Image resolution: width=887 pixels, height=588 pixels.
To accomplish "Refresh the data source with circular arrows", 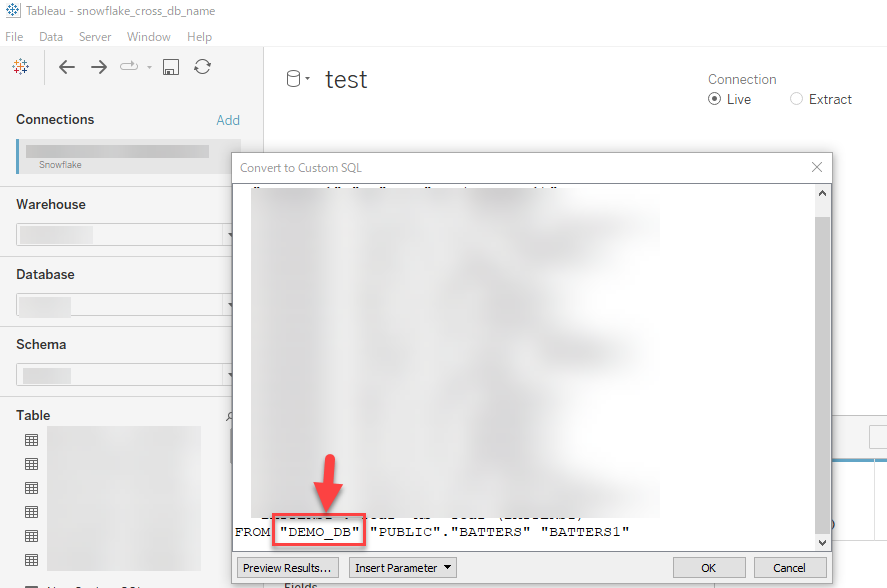I will pos(203,67).
